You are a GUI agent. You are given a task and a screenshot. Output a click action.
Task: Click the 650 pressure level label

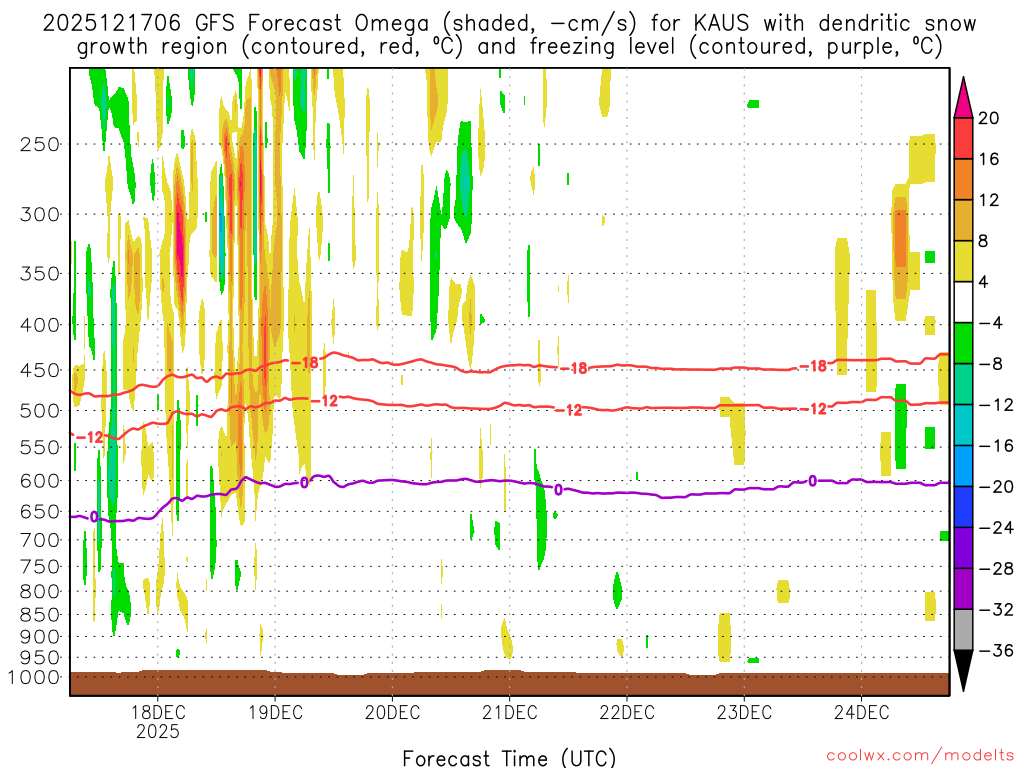(40, 511)
